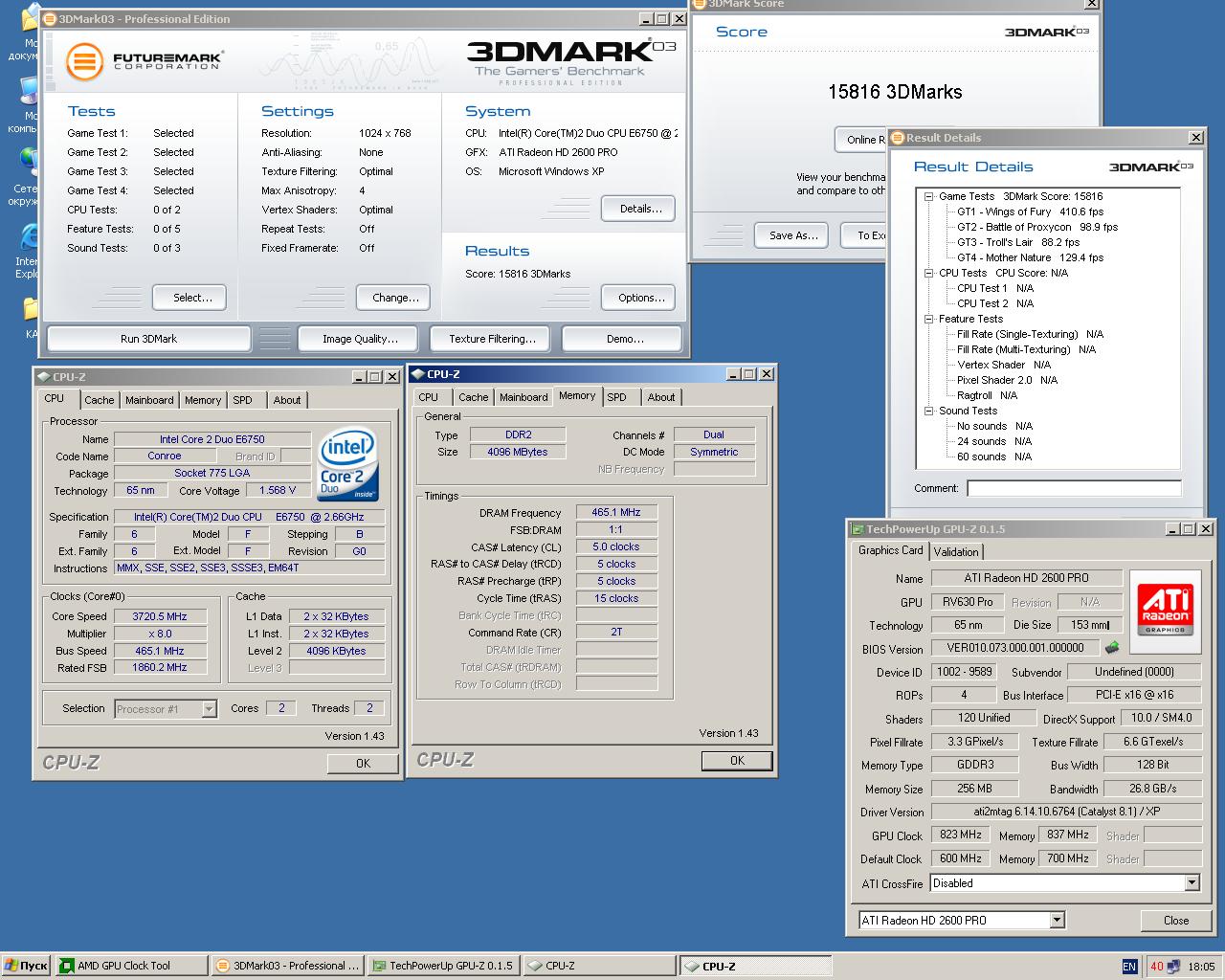Select GT1 - Wings of Fury result row

1030,212
